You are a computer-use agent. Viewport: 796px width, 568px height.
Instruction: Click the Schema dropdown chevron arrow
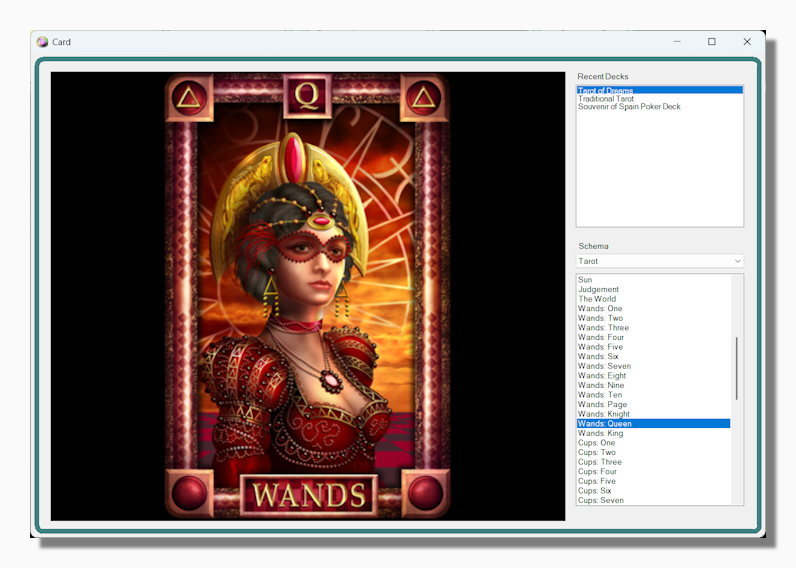click(738, 261)
